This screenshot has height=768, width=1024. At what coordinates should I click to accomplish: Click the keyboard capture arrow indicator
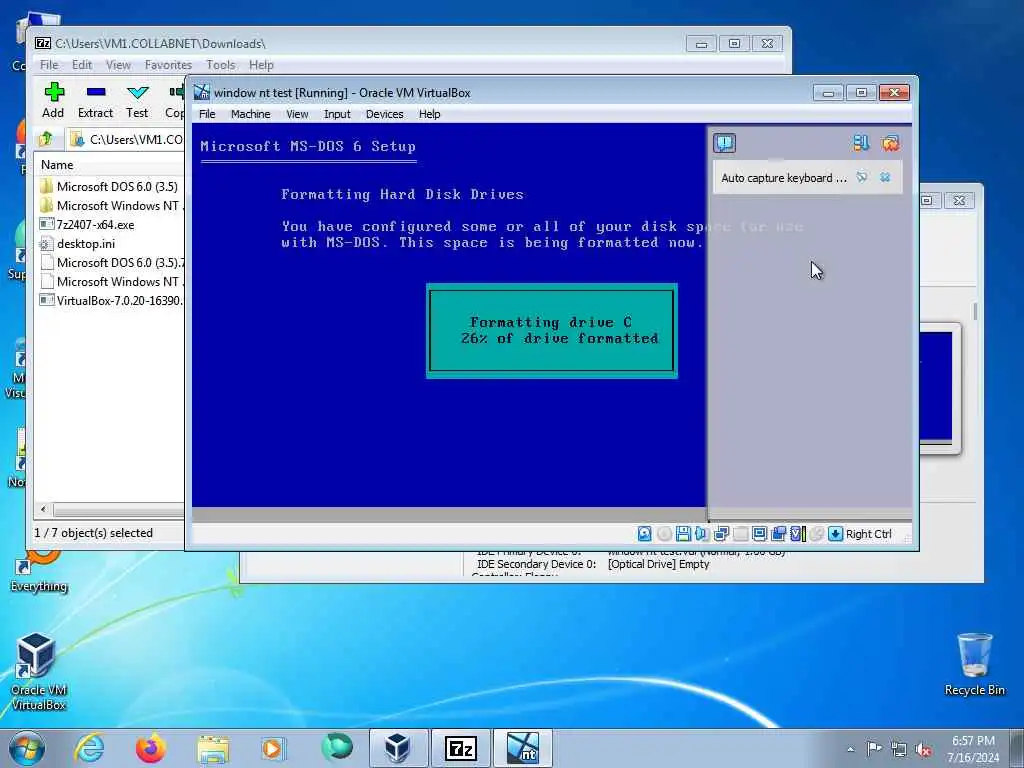point(835,534)
